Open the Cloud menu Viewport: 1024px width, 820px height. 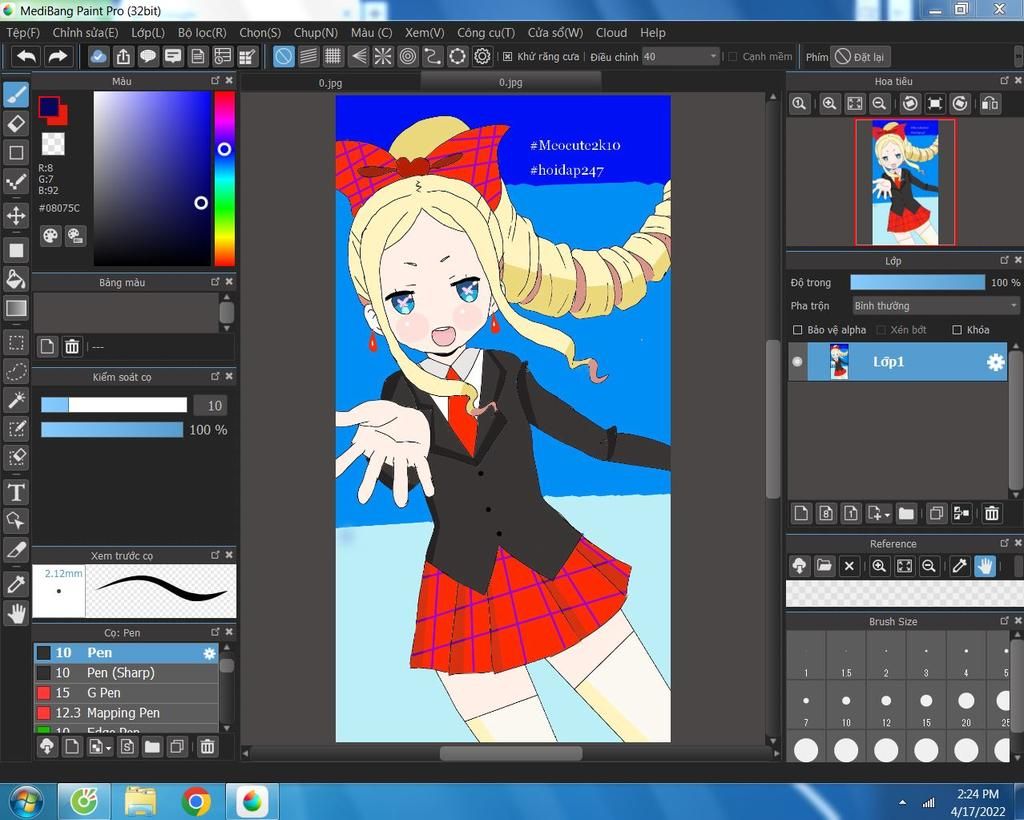coord(611,33)
